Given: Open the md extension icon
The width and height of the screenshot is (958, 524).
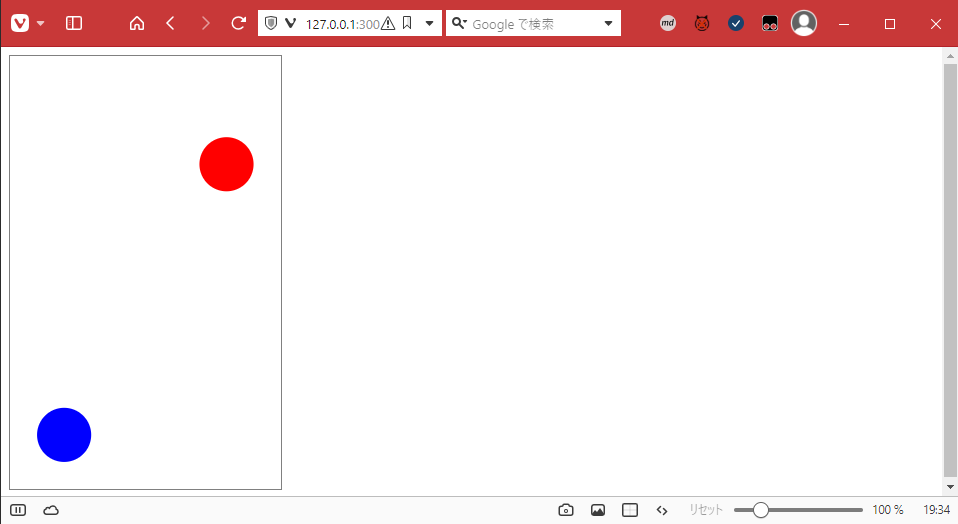Looking at the screenshot, I should click(x=668, y=23).
